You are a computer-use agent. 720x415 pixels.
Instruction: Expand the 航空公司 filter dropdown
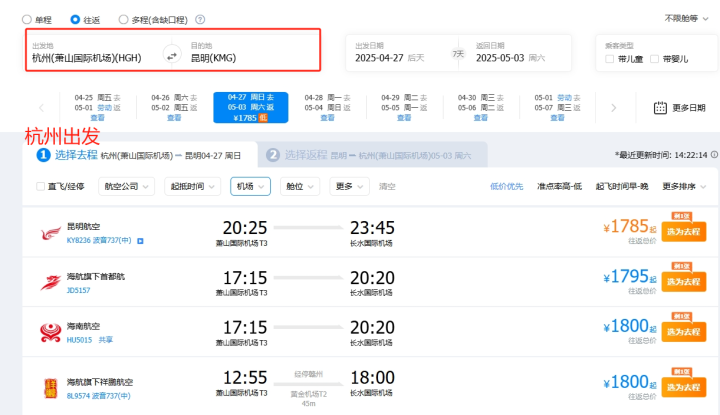pos(126,186)
